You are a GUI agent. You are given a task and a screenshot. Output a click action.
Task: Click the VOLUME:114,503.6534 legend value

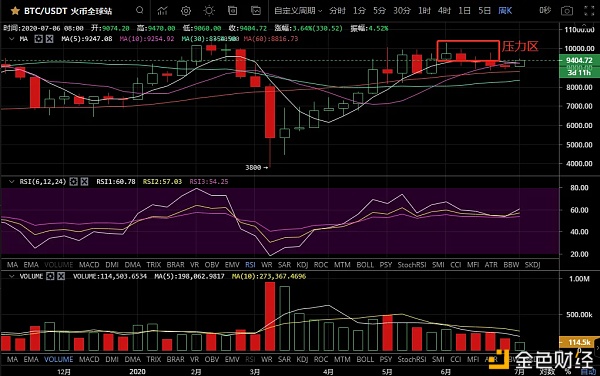pyautogui.click(x=110, y=276)
